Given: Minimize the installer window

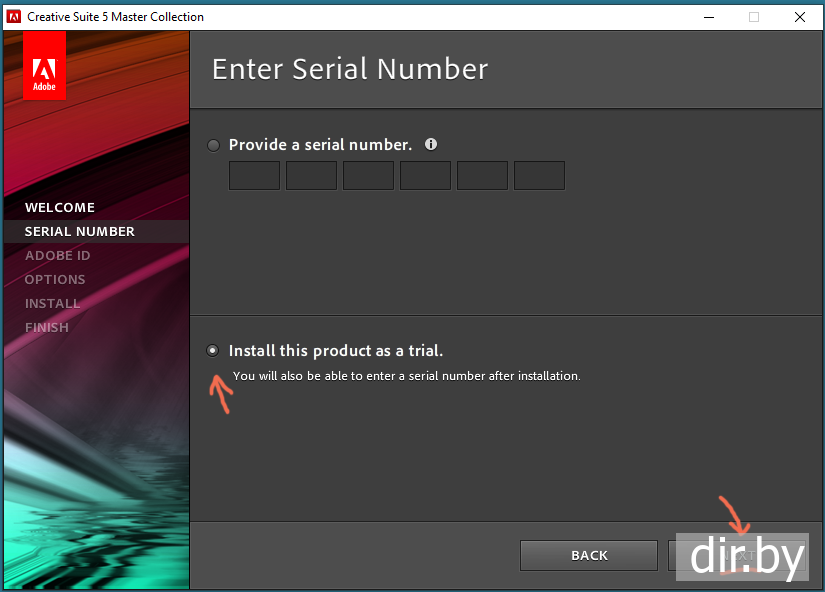Looking at the screenshot, I should click(x=709, y=17).
